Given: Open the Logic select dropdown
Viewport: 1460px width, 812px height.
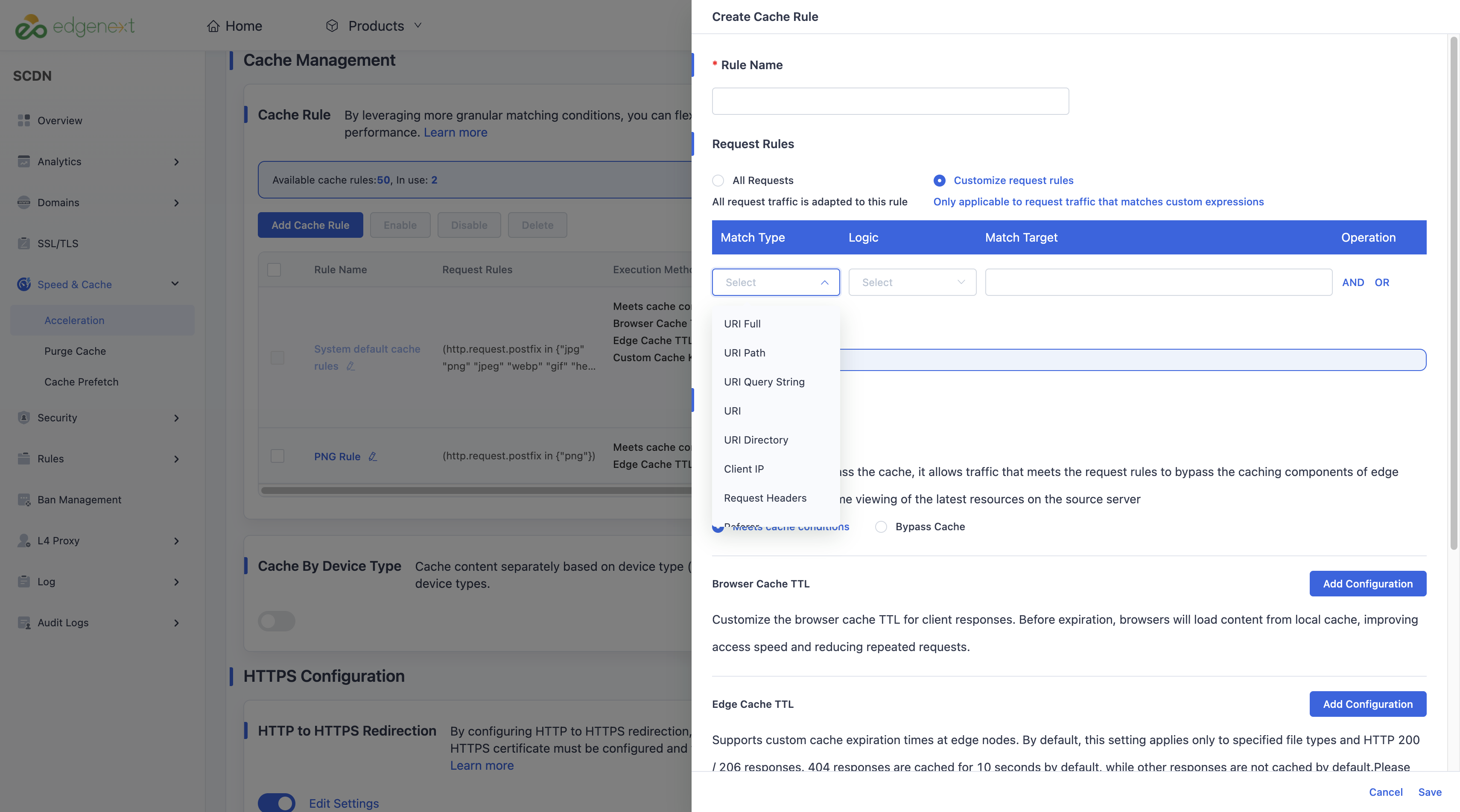Looking at the screenshot, I should click(913, 282).
